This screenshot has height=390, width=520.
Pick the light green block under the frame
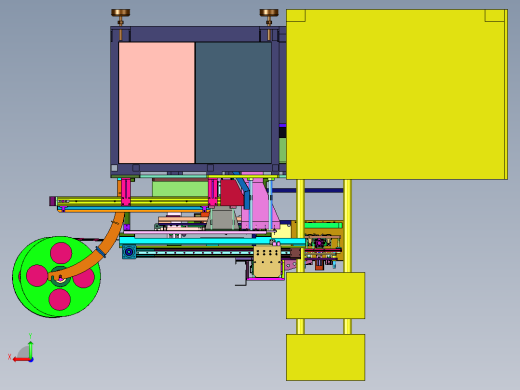(x=180, y=188)
